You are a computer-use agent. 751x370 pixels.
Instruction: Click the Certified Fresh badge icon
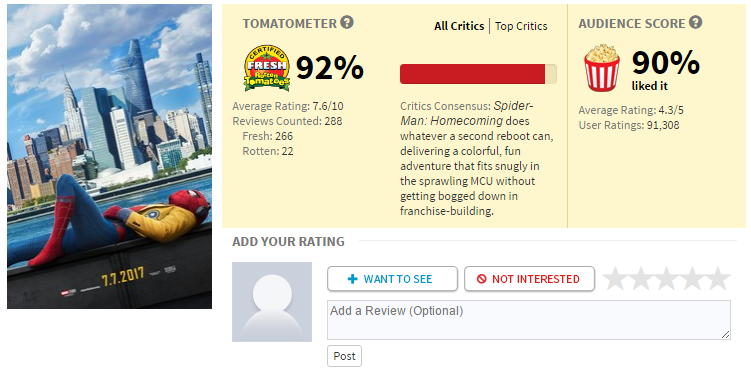pyautogui.click(x=267, y=69)
